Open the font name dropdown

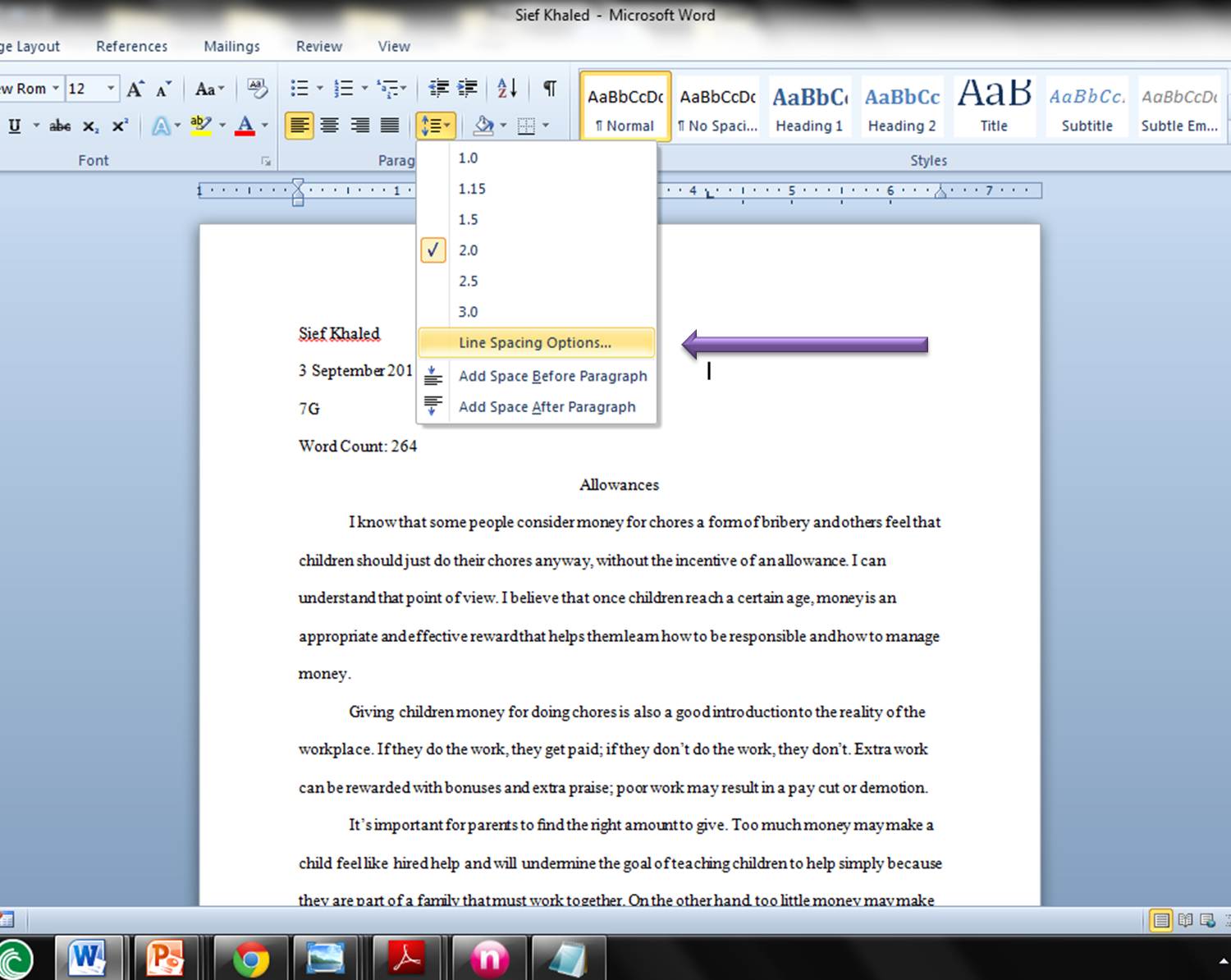pos(56,88)
